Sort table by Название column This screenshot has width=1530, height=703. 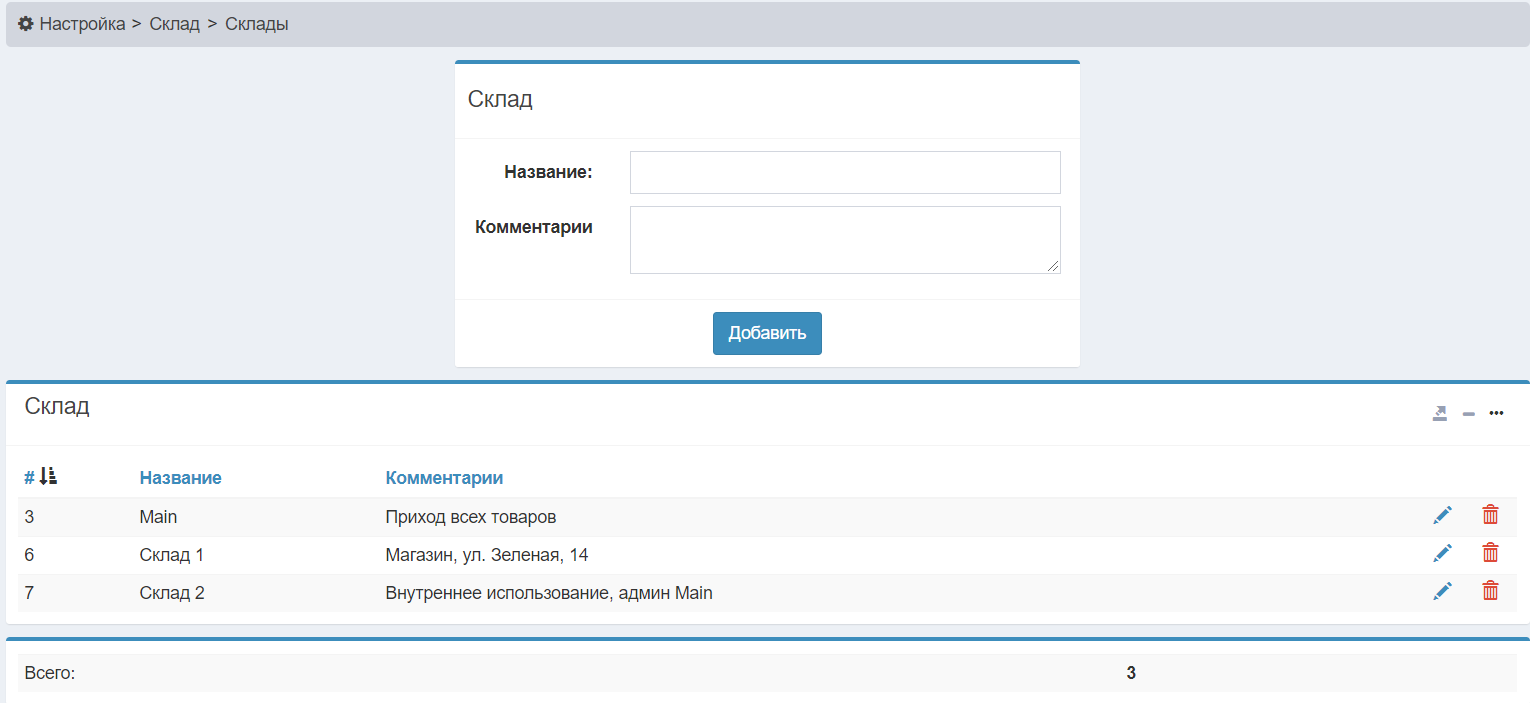coord(180,478)
